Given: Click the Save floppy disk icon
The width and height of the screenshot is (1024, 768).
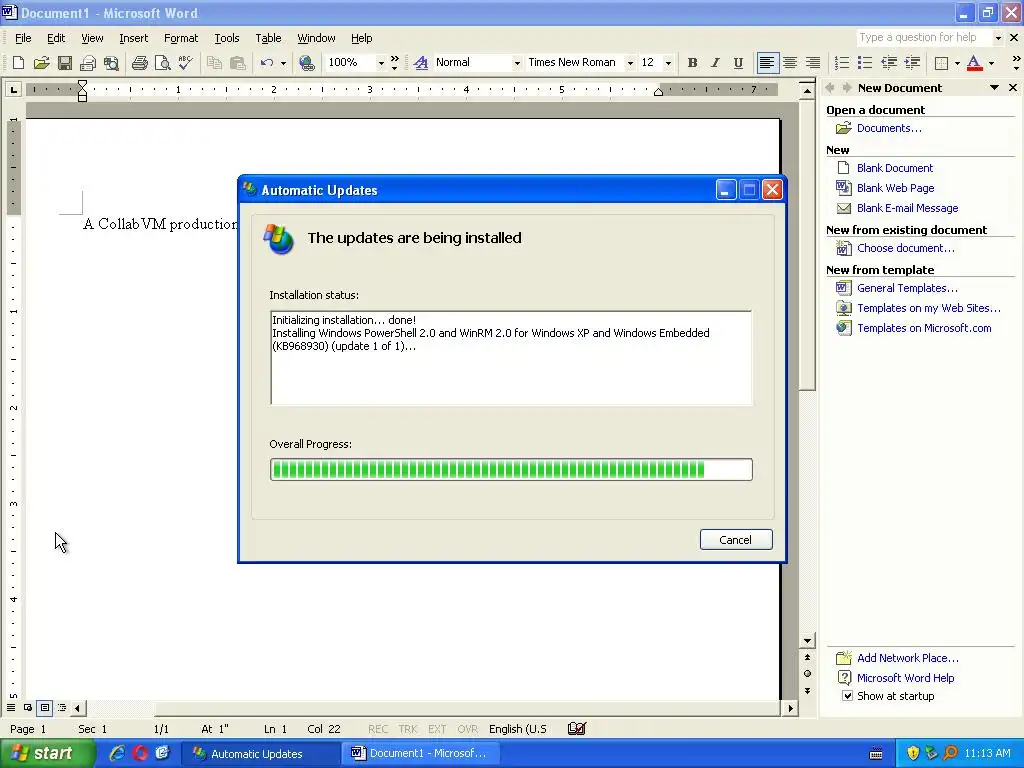Looking at the screenshot, I should point(65,63).
